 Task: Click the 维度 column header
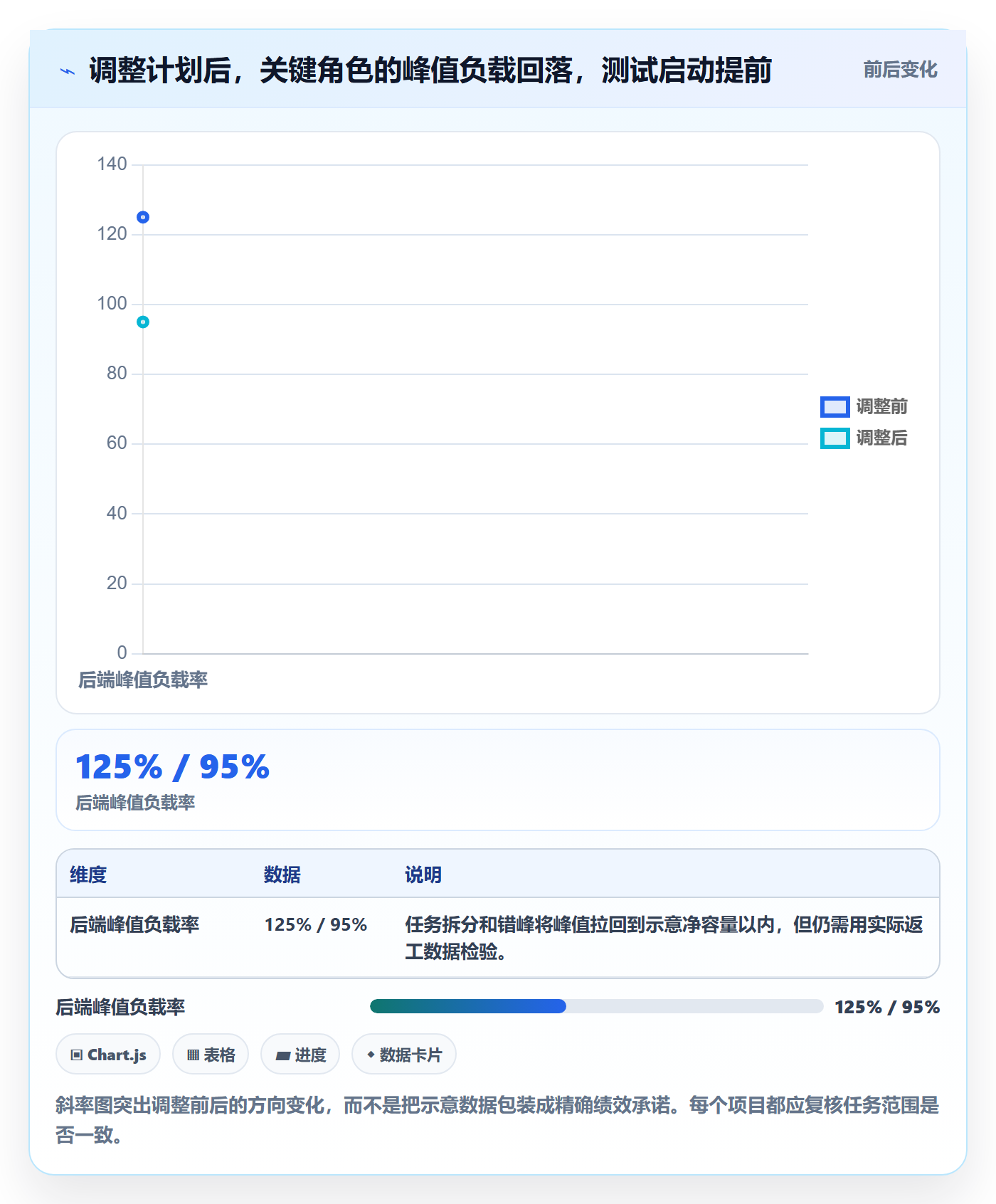[x=88, y=875]
